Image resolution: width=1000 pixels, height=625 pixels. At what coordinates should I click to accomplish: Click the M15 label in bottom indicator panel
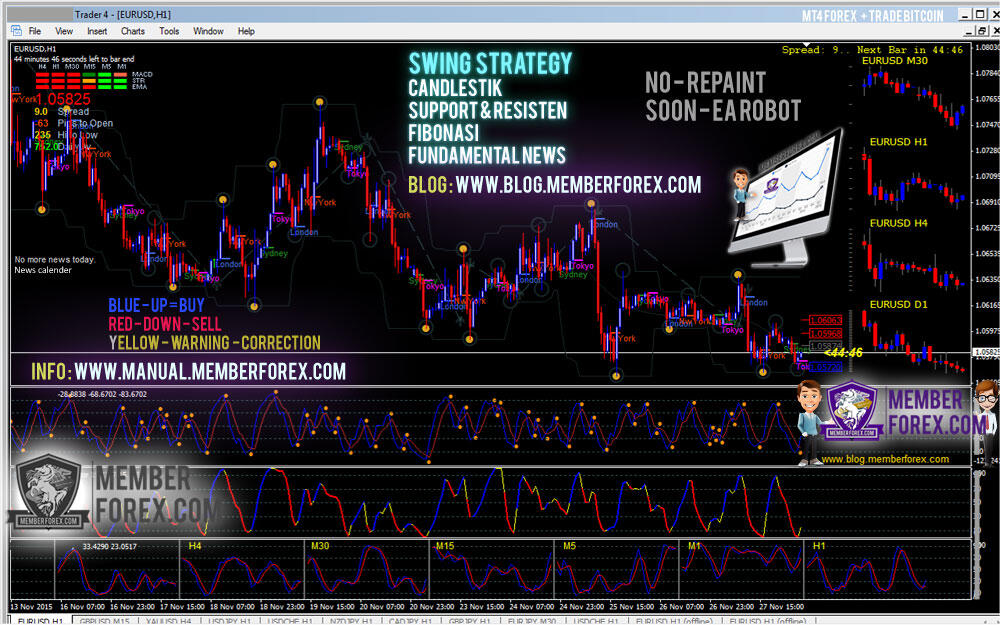(445, 547)
